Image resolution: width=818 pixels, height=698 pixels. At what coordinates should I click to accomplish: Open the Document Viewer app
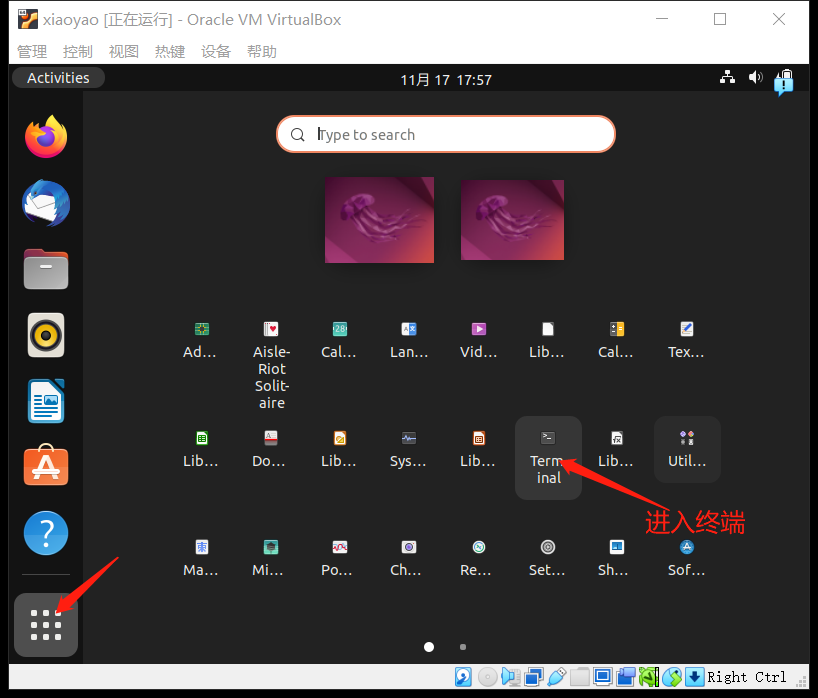270,449
